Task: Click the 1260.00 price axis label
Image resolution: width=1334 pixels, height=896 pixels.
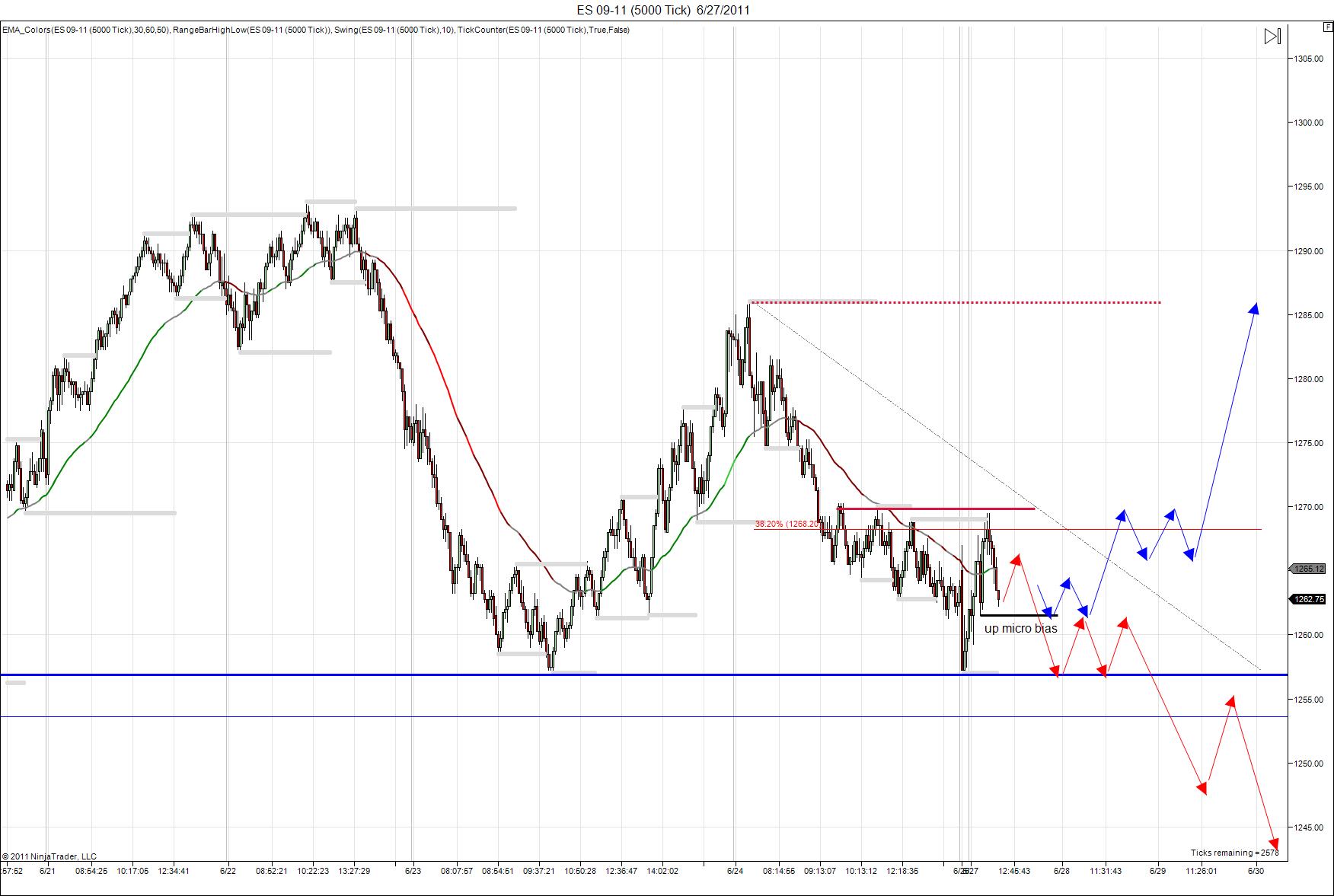Action: (1309, 635)
